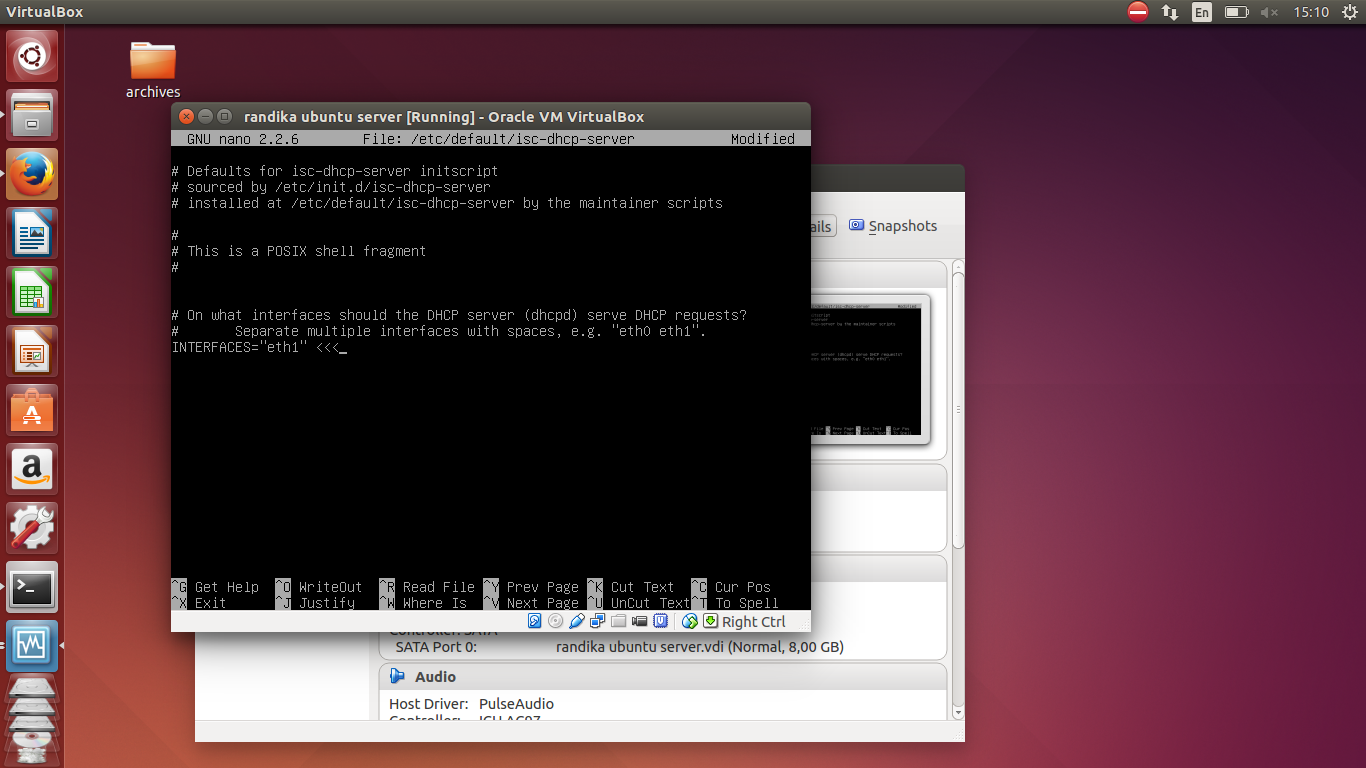
Task: Click the mouse integration icon in VM status bar
Action: point(690,621)
